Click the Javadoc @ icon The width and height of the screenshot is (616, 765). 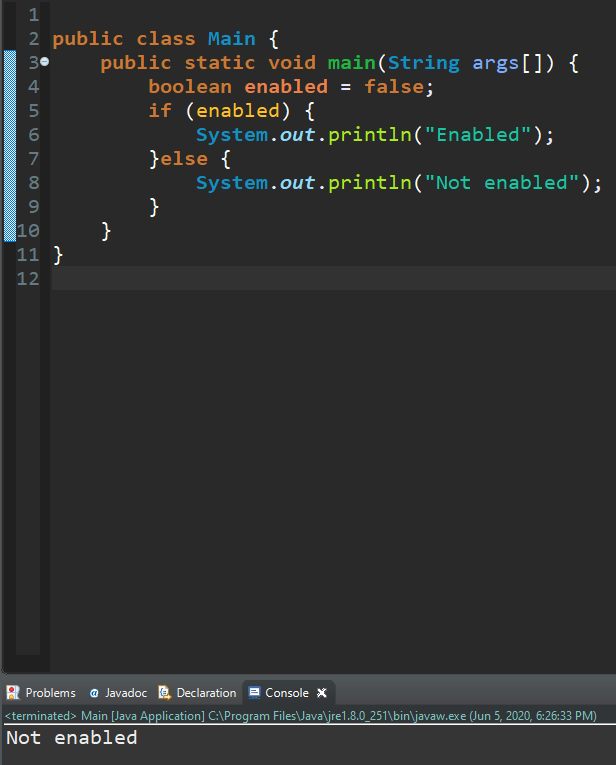[94, 692]
